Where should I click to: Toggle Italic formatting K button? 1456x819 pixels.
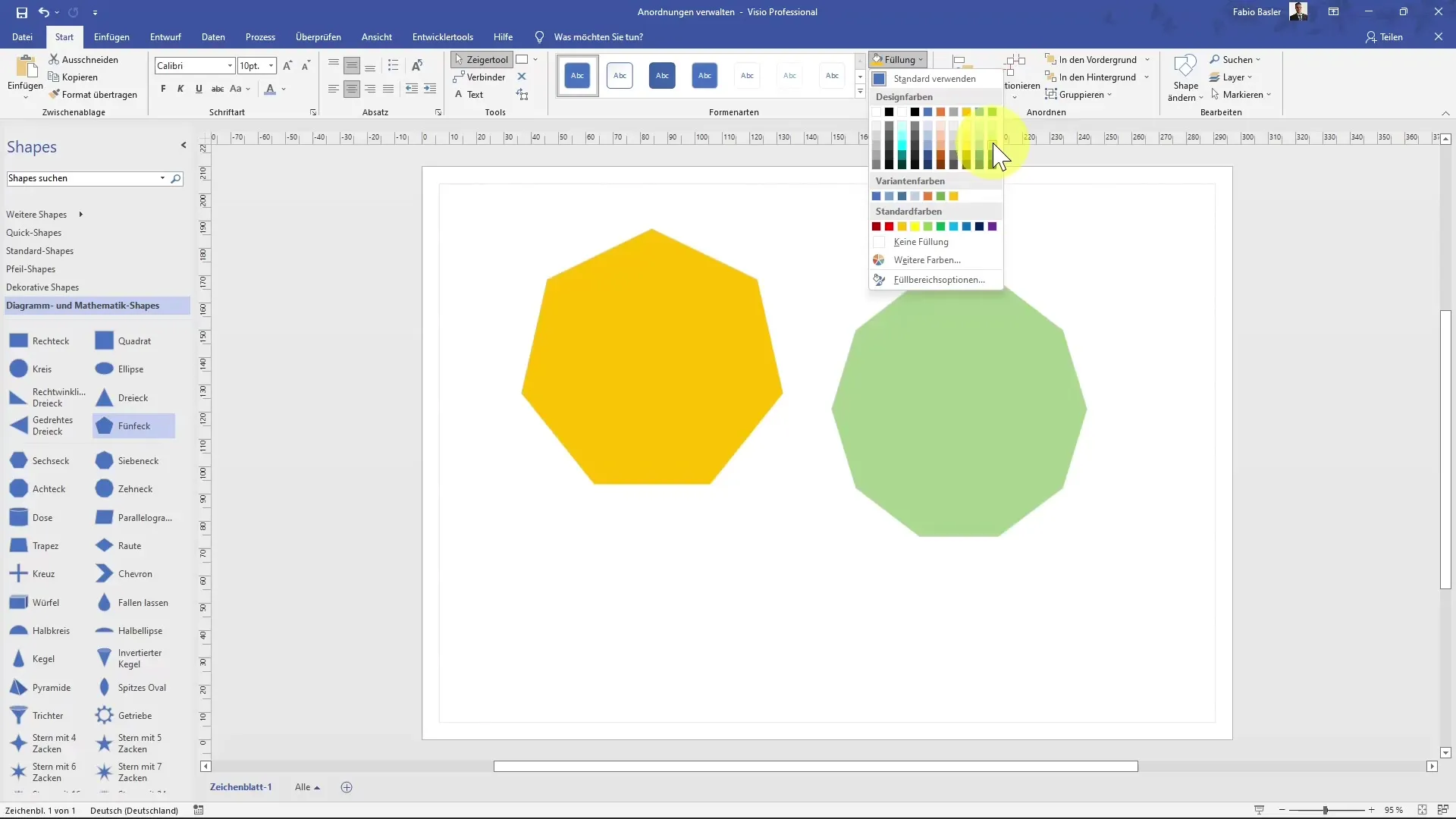pos(180,89)
